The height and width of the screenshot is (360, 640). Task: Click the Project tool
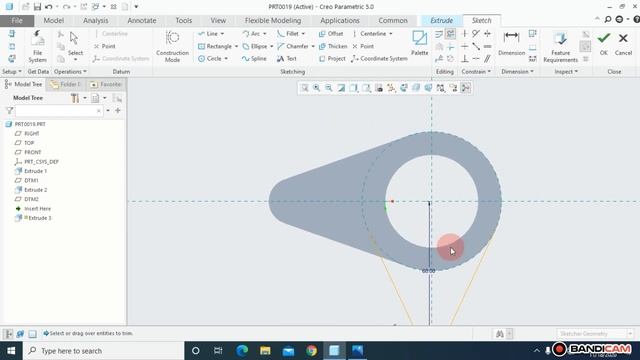[x=332, y=59]
